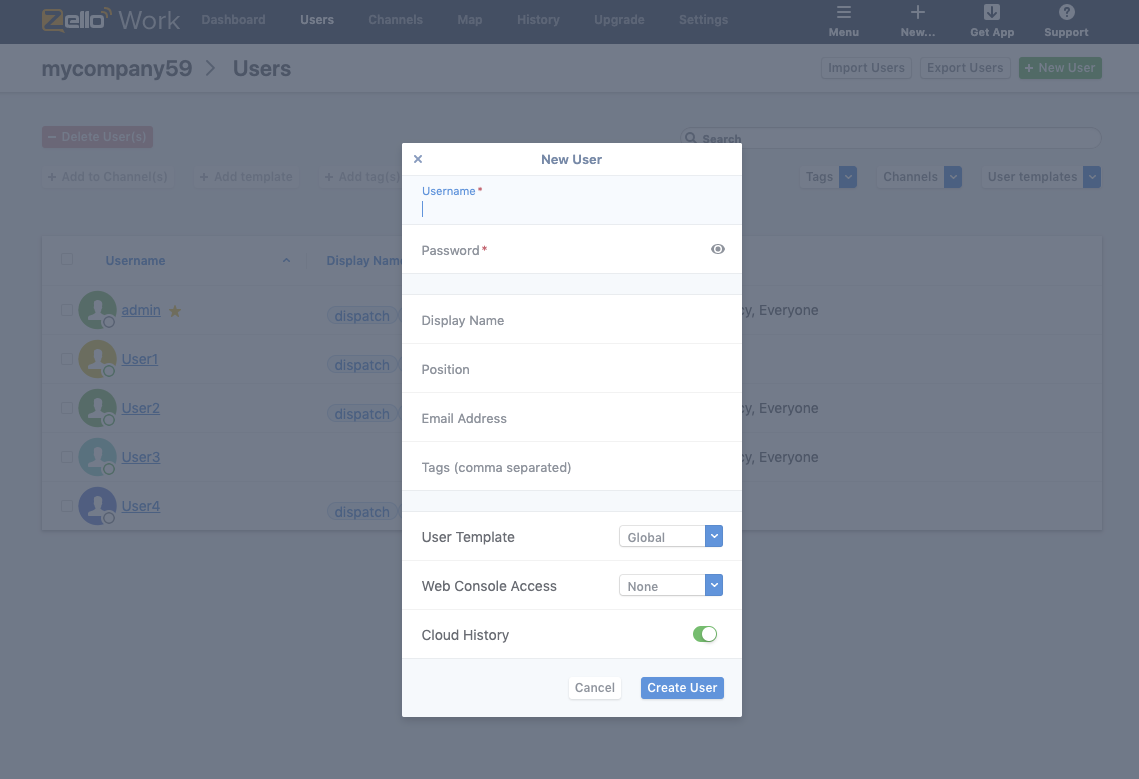Open the User2 profile link
The height and width of the screenshot is (779, 1139).
coord(140,408)
